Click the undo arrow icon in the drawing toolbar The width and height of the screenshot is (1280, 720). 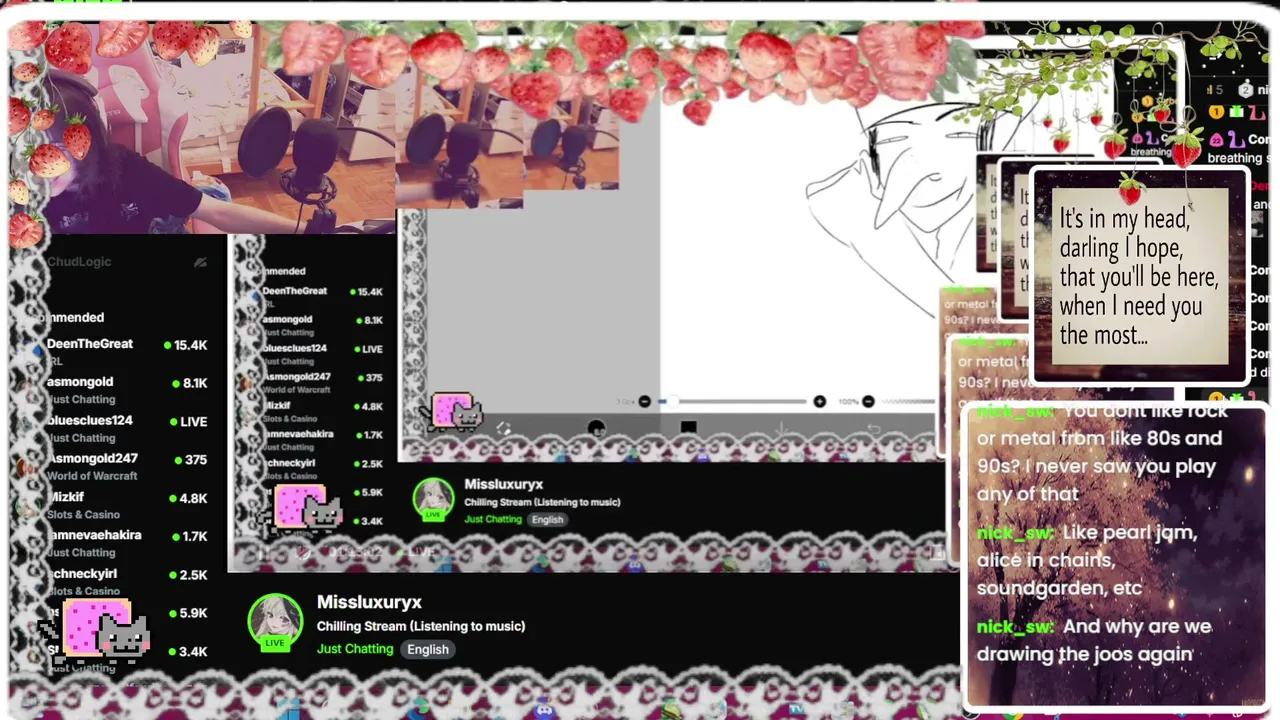pos(873,429)
